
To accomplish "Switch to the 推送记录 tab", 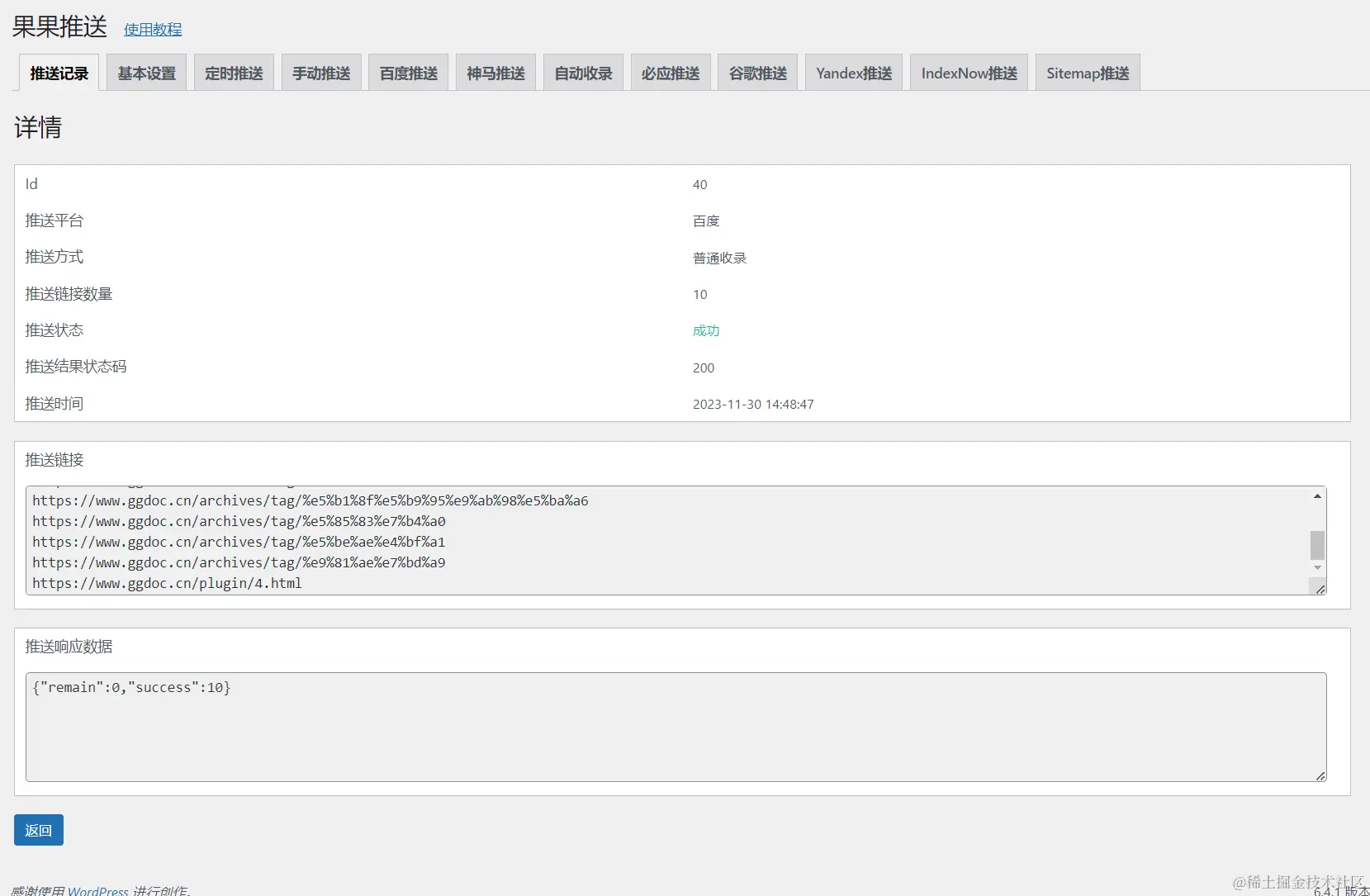I will point(59,73).
